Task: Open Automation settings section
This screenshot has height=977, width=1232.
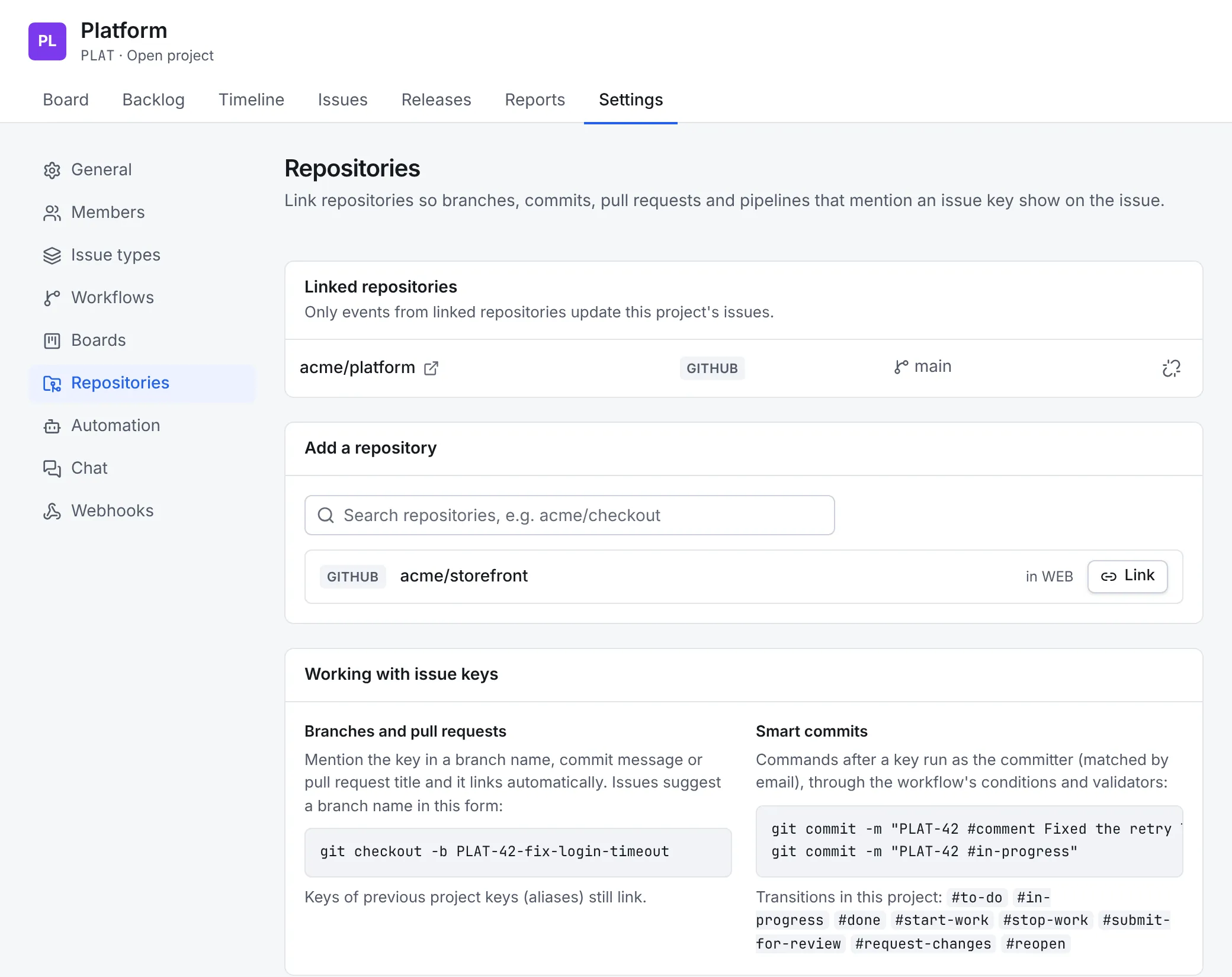Action: tap(142, 426)
